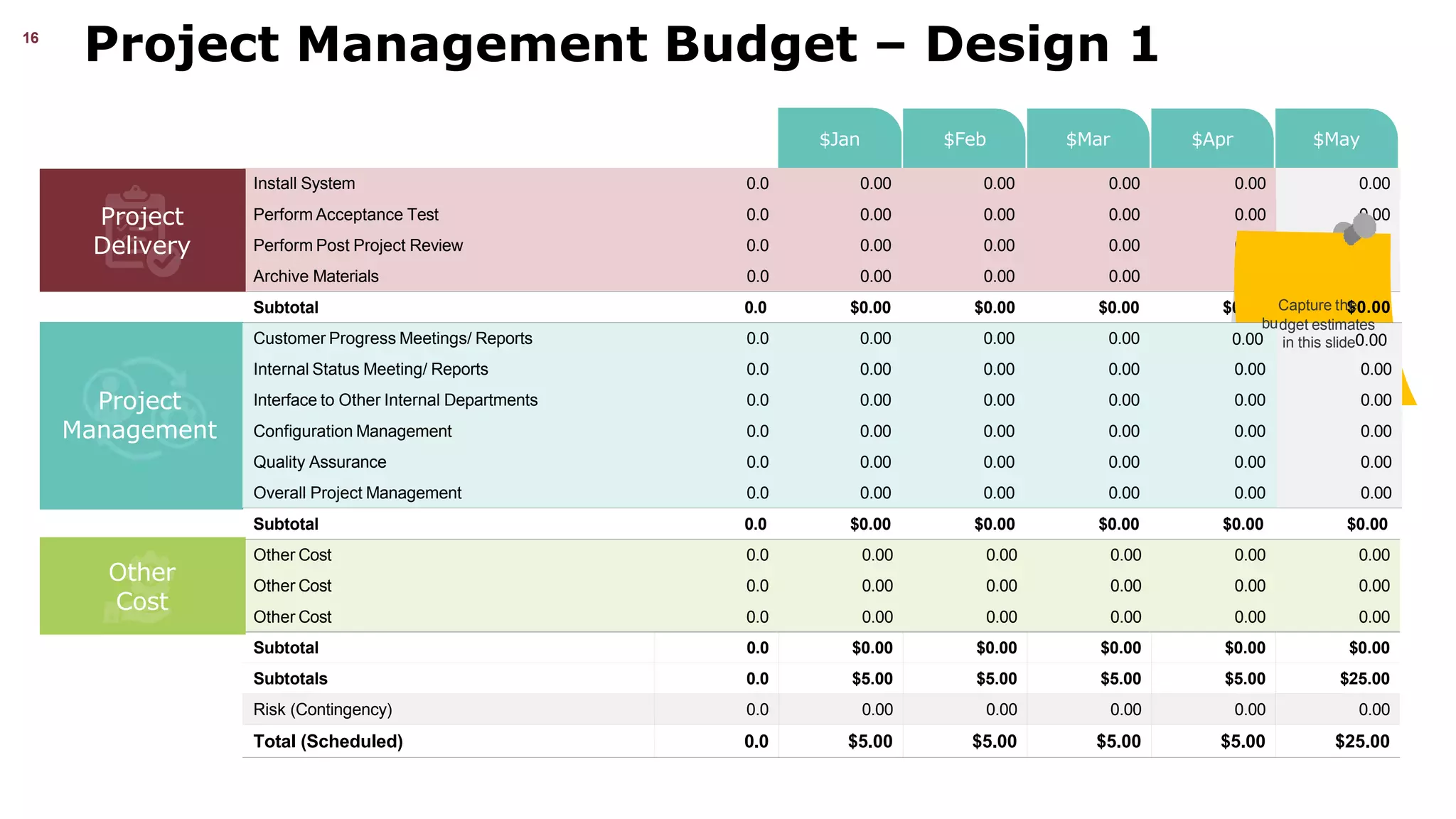Click the Total (Scheduled) row label
1456x819 pixels.
[328, 742]
